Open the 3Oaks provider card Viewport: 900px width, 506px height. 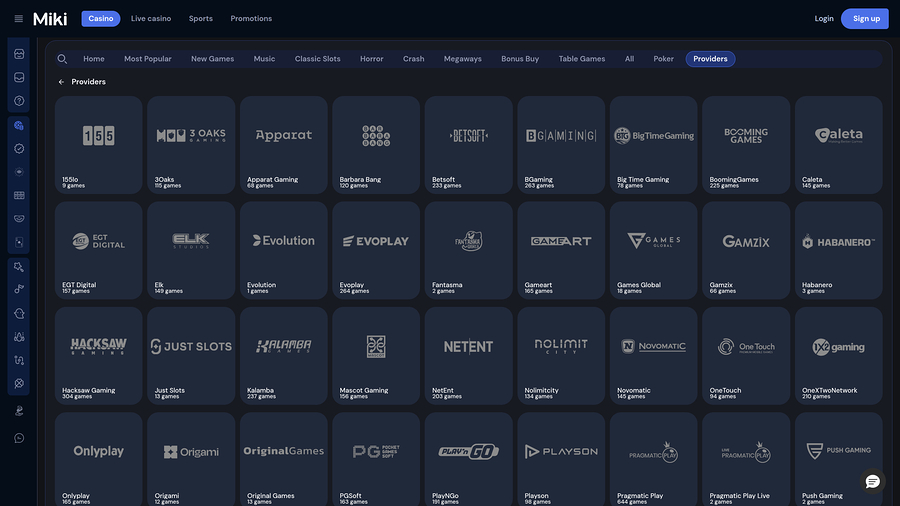[191, 145]
